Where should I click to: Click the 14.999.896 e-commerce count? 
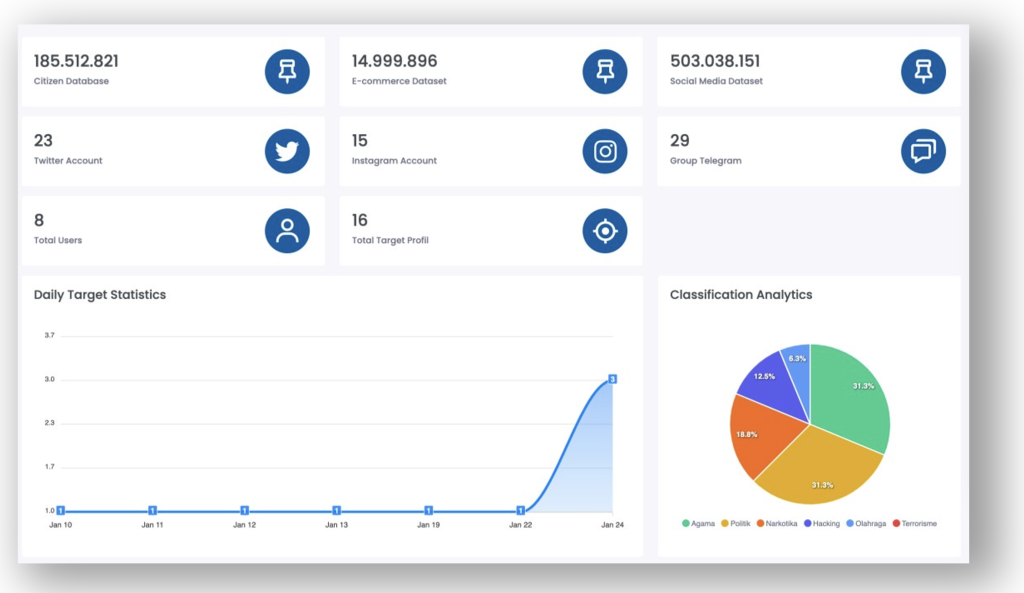tap(394, 61)
